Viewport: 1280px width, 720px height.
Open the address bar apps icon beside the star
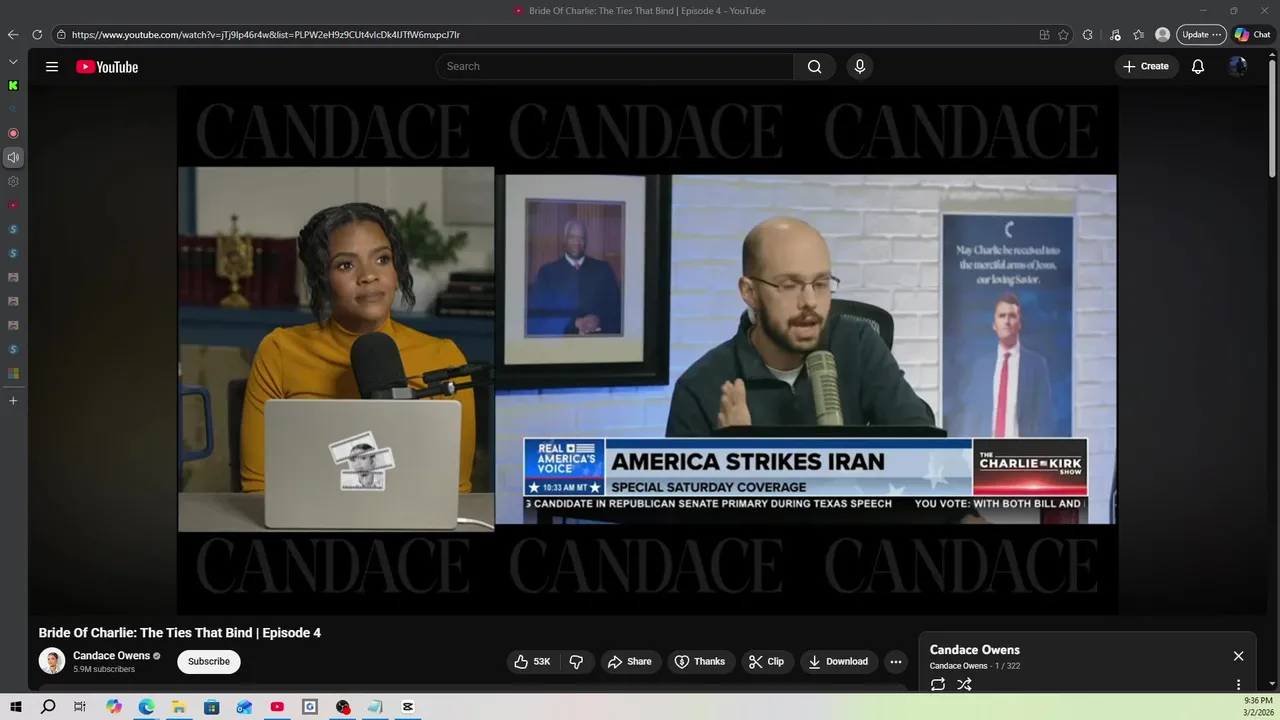click(x=1044, y=34)
